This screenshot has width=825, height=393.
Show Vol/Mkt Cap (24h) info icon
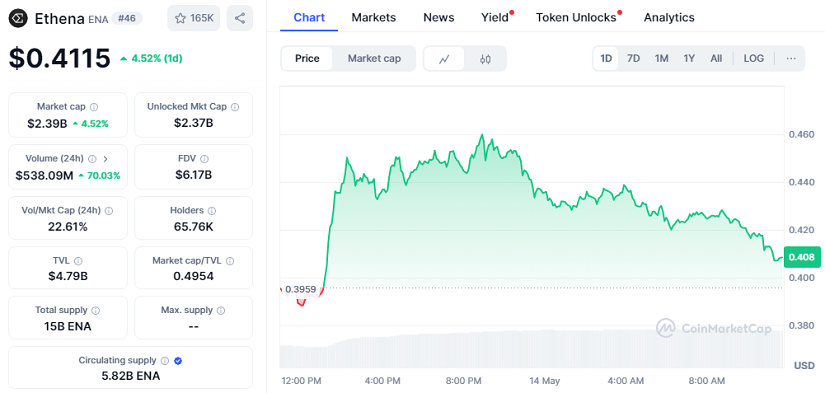tap(108, 210)
